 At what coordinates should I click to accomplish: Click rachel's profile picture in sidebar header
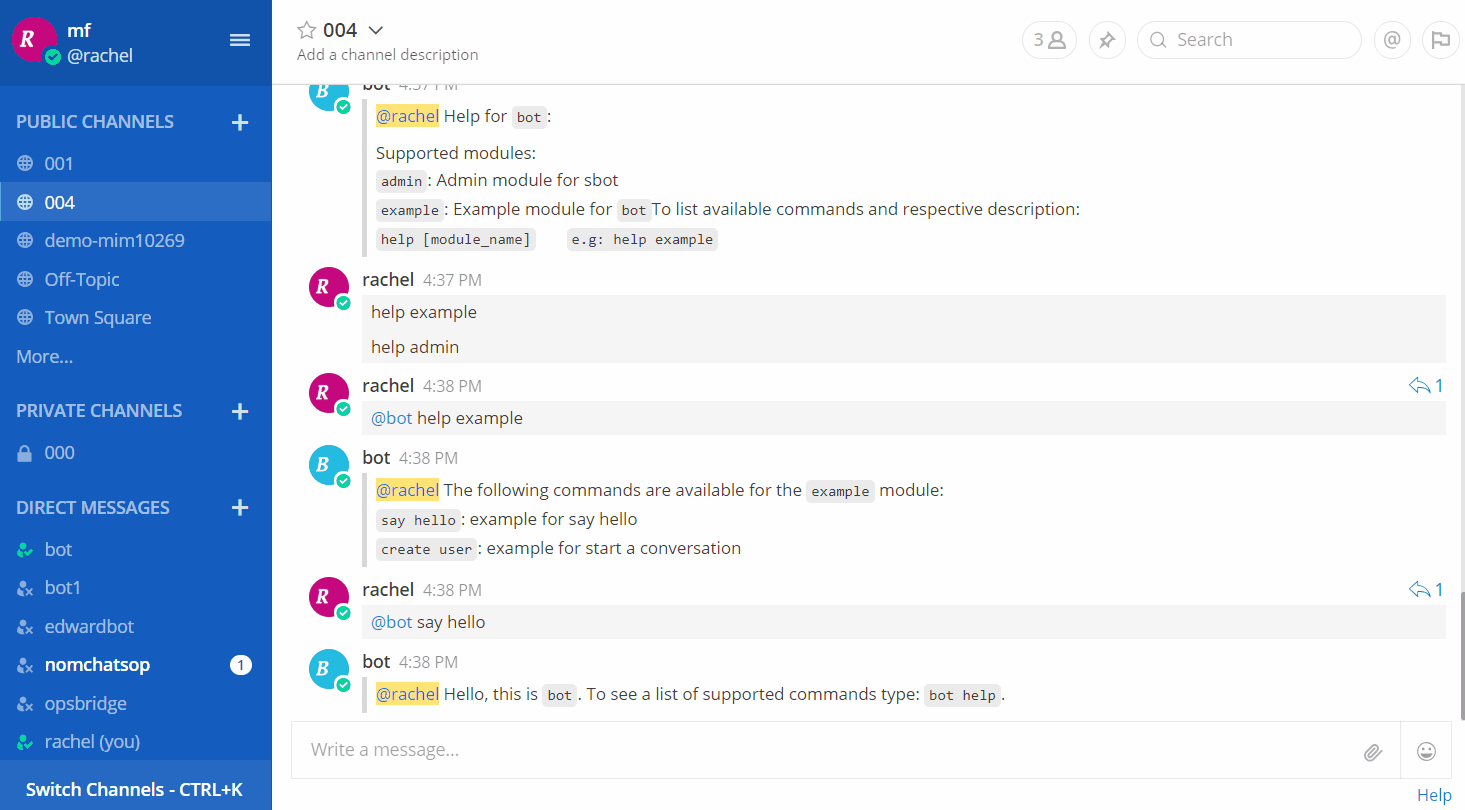[x=34, y=40]
